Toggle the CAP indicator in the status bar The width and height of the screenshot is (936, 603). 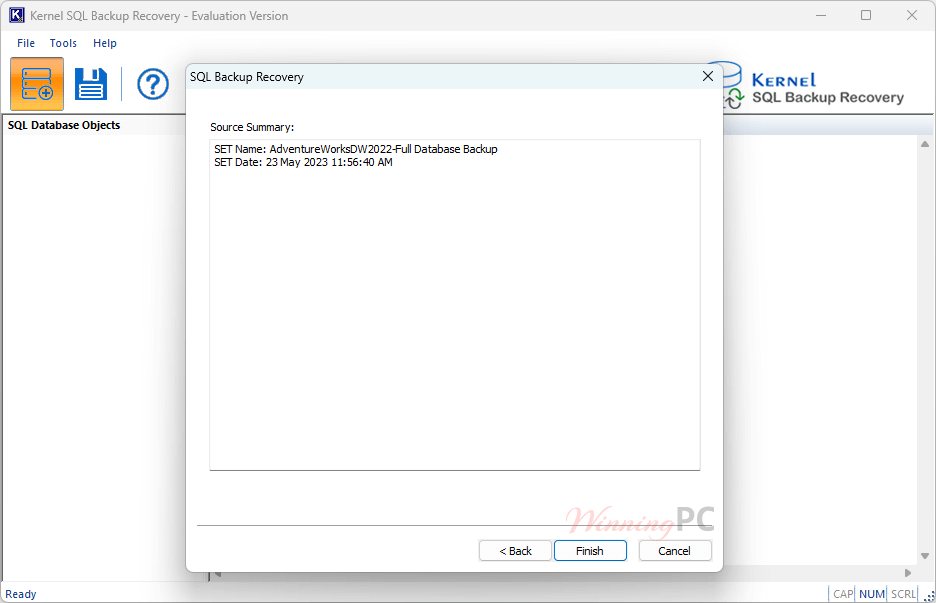click(x=842, y=594)
